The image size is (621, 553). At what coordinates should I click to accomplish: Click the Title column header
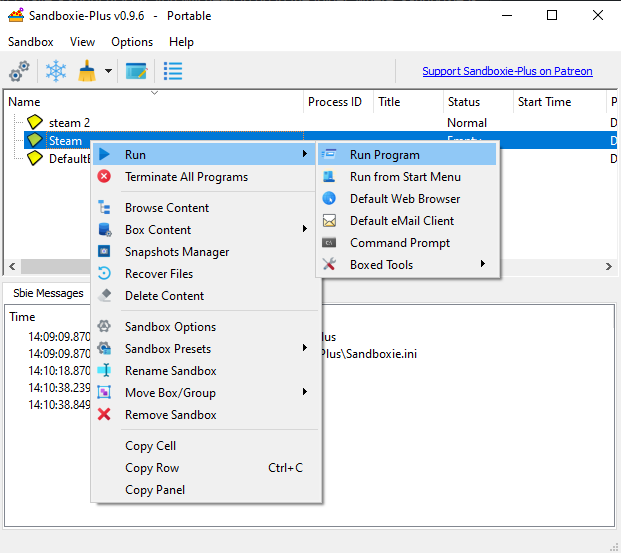tap(408, 102)
